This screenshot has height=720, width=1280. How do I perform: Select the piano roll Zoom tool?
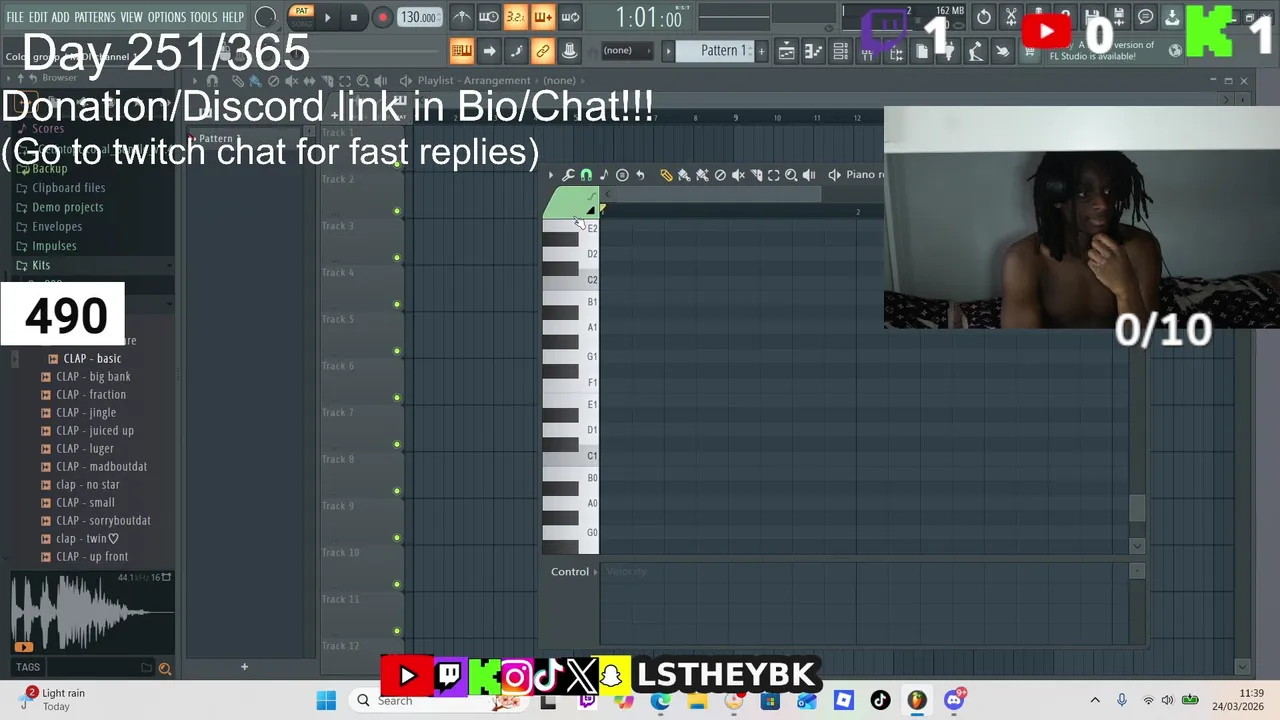click(791, 175)
